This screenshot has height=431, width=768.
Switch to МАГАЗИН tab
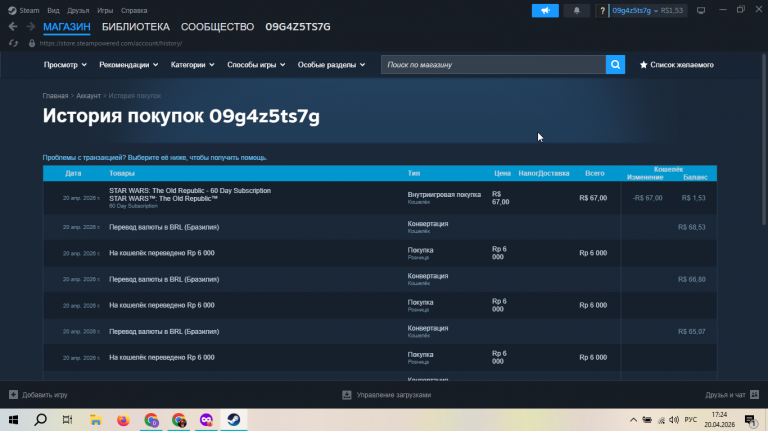(x=67, y=27)
